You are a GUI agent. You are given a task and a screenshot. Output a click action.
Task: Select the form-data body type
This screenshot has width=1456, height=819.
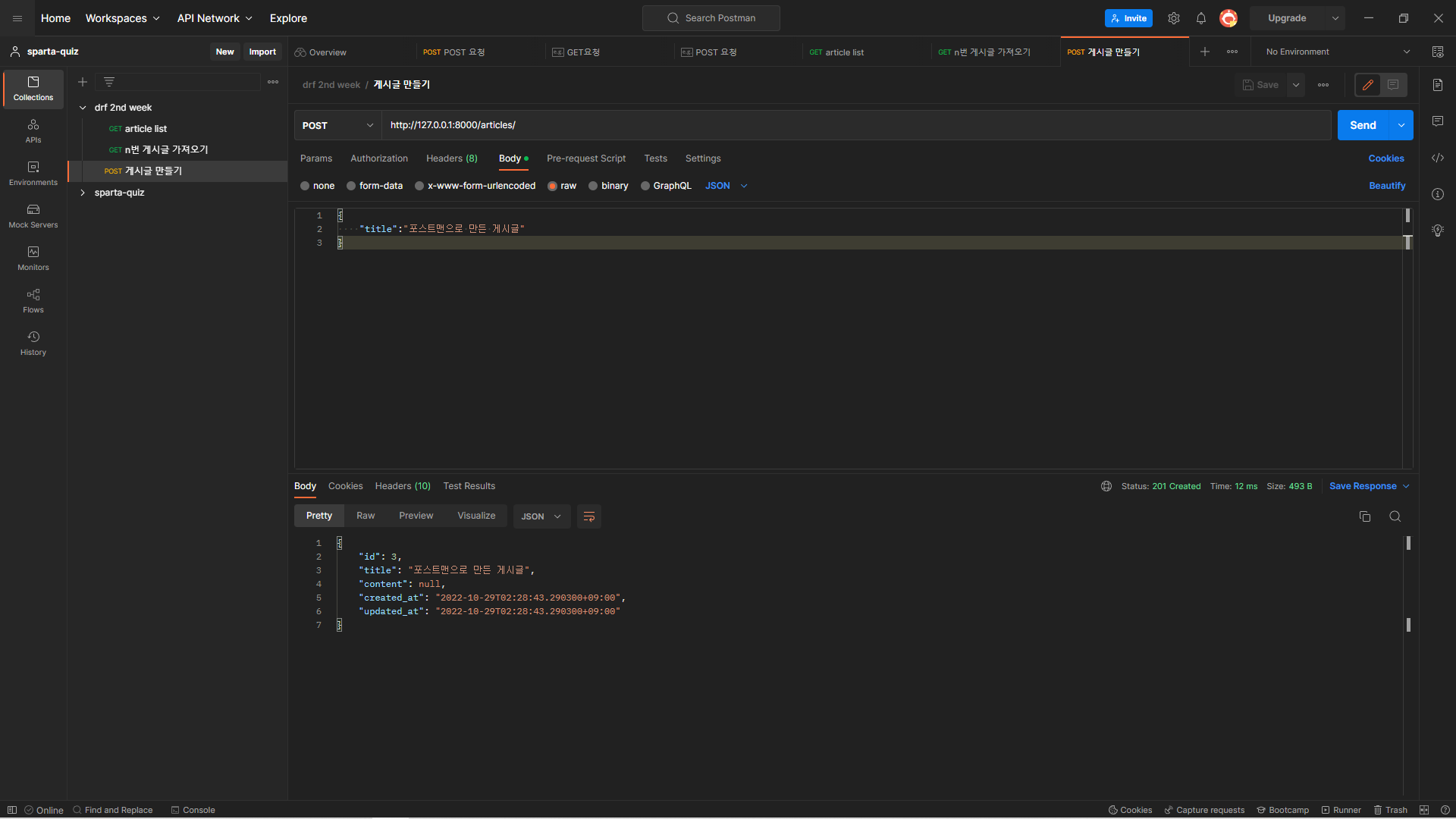[x=352, y=186]
